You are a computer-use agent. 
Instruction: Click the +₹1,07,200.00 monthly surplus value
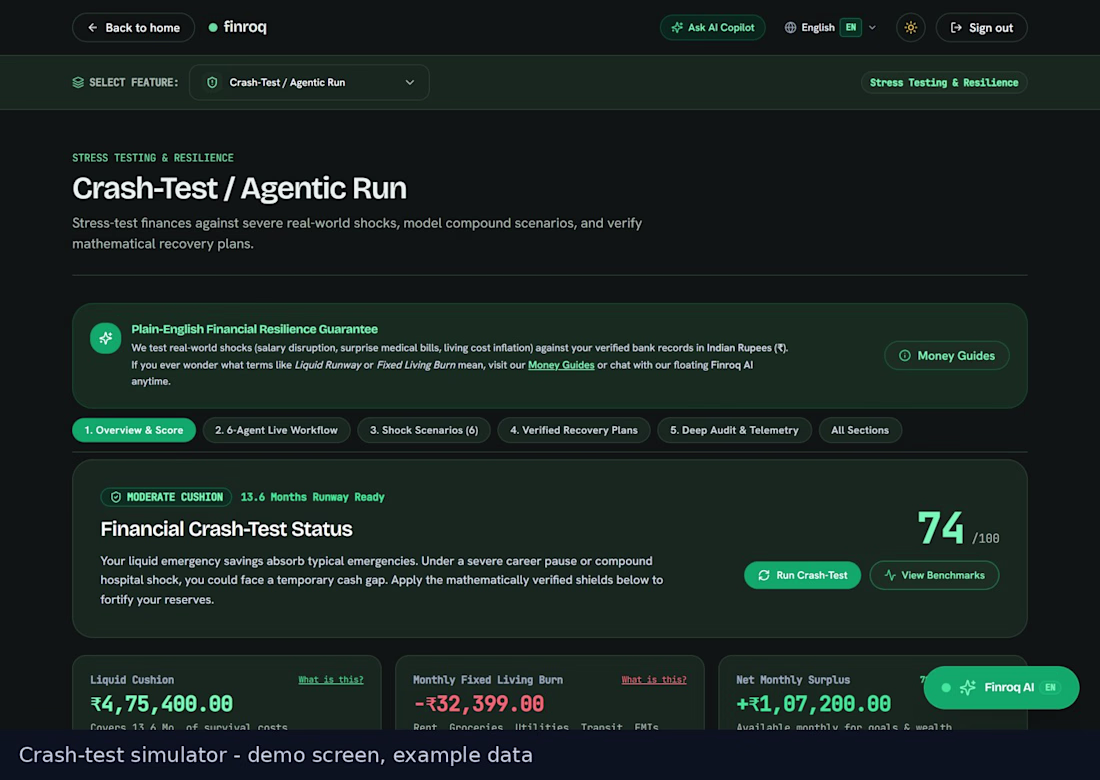point(813,704)
